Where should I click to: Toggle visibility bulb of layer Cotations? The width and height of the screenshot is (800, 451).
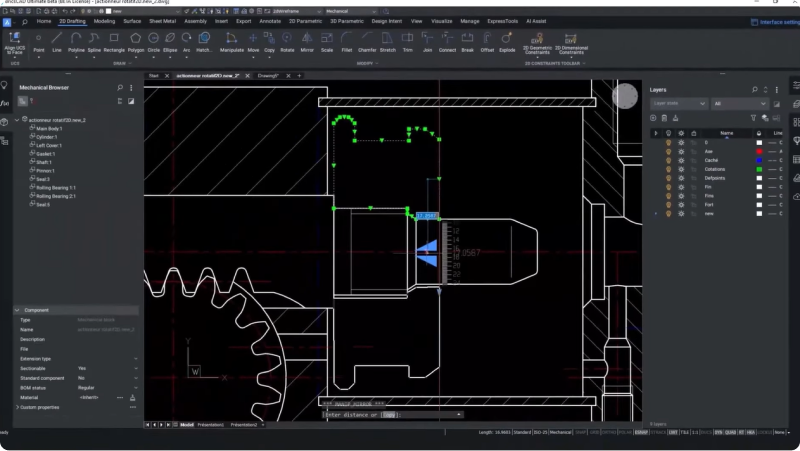click(x=668, y=169)
